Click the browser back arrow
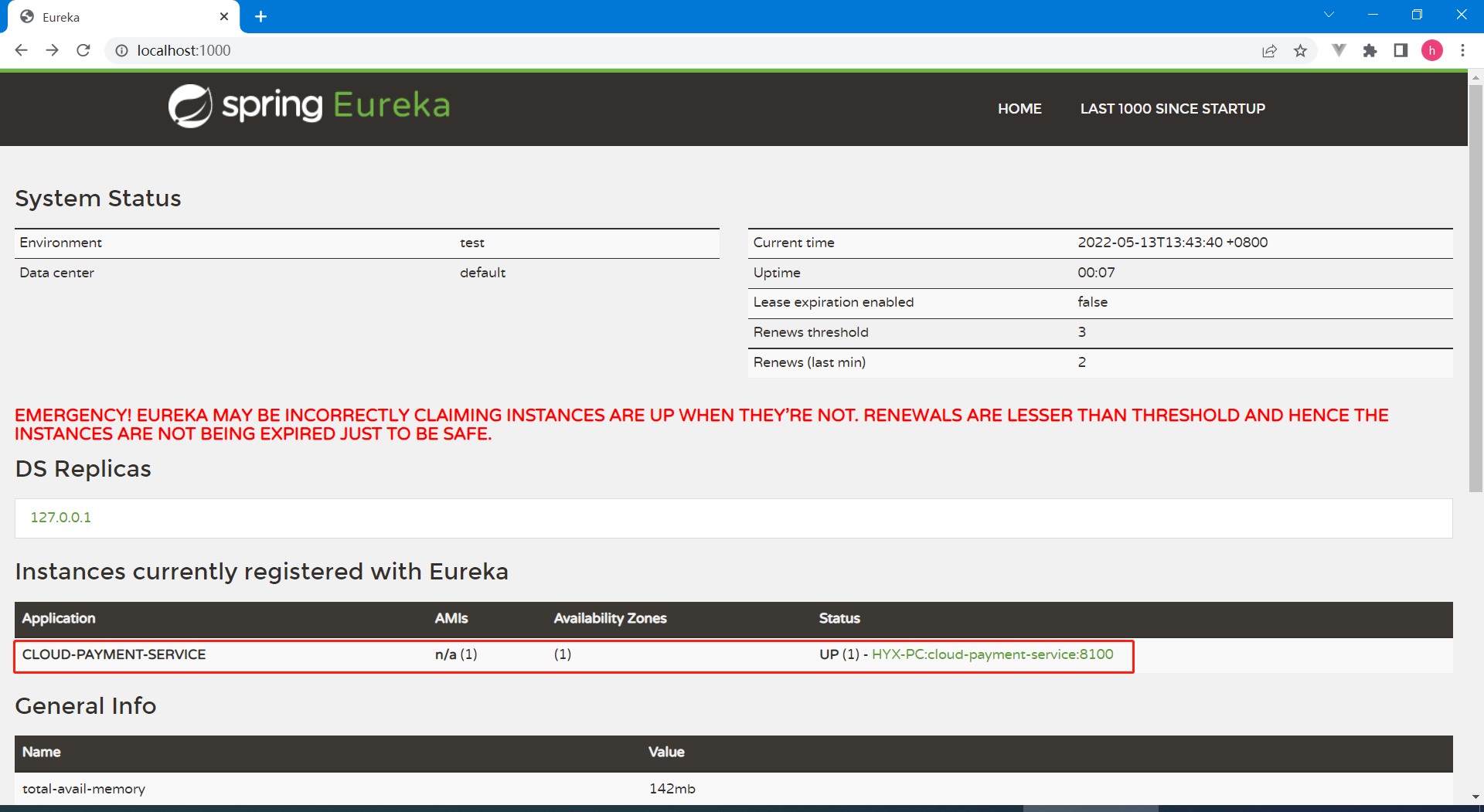The width and height of the screenshot is (1484, 812). [21, 50]
